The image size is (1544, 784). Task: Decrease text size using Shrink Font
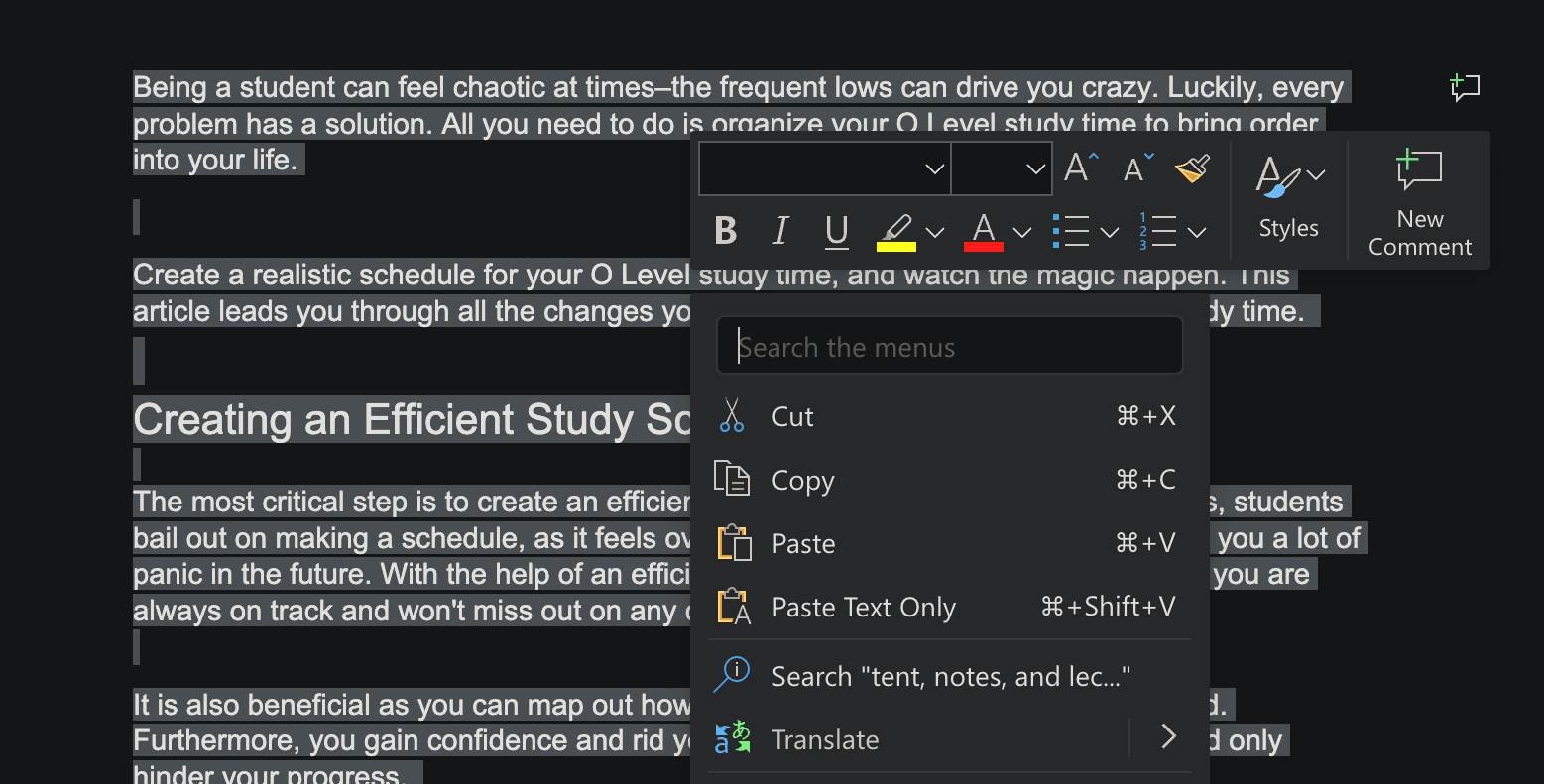(x=1135, y=168)
